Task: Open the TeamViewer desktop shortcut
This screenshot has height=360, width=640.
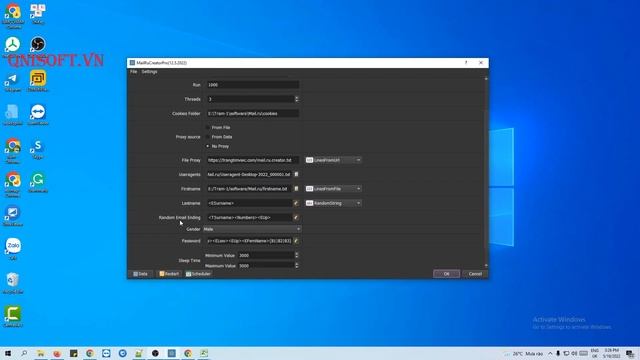Action: (x=38, y=114)
